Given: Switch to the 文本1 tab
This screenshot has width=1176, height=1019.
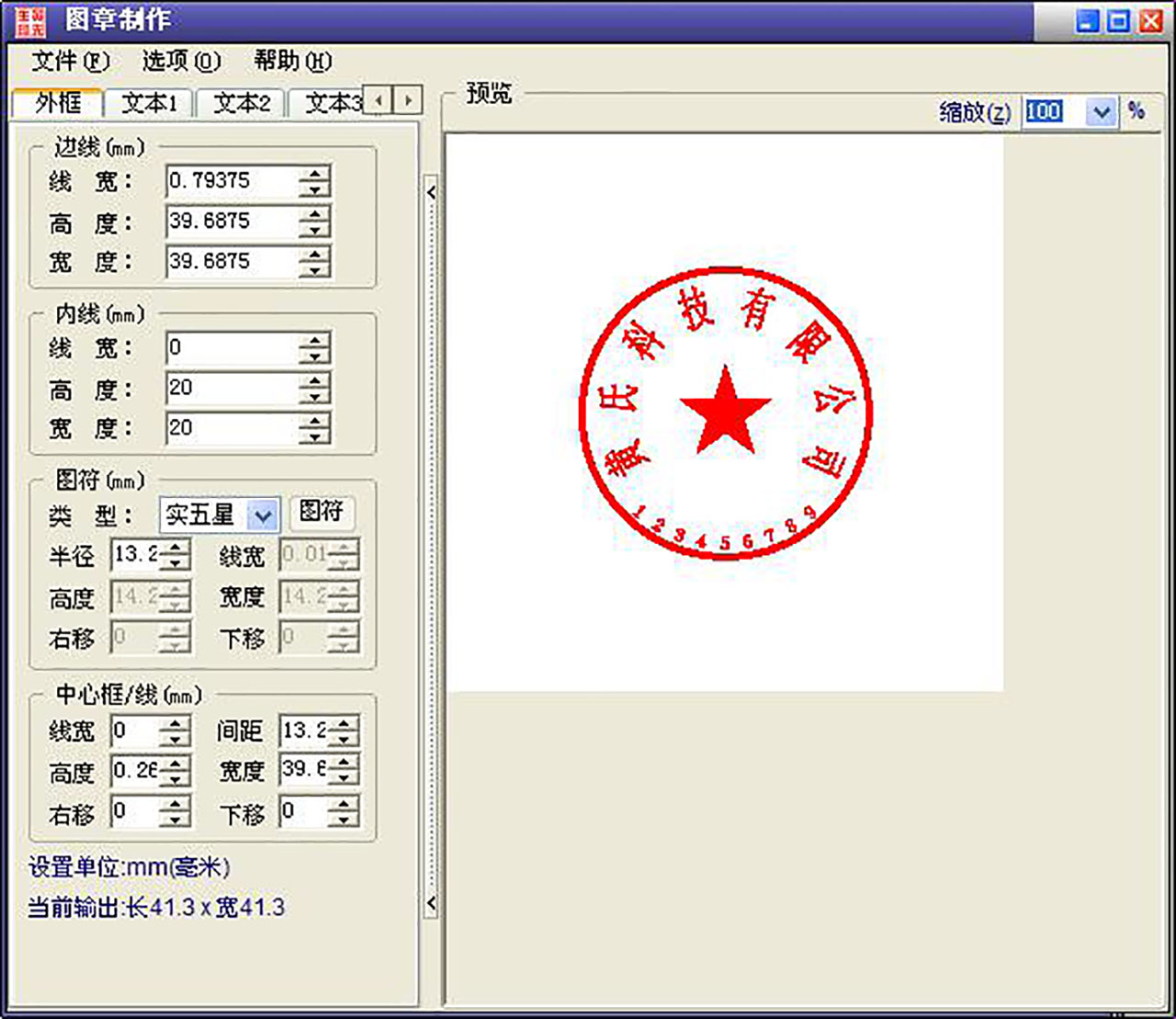Looking at the screenshot, I should tap(149, 103).
